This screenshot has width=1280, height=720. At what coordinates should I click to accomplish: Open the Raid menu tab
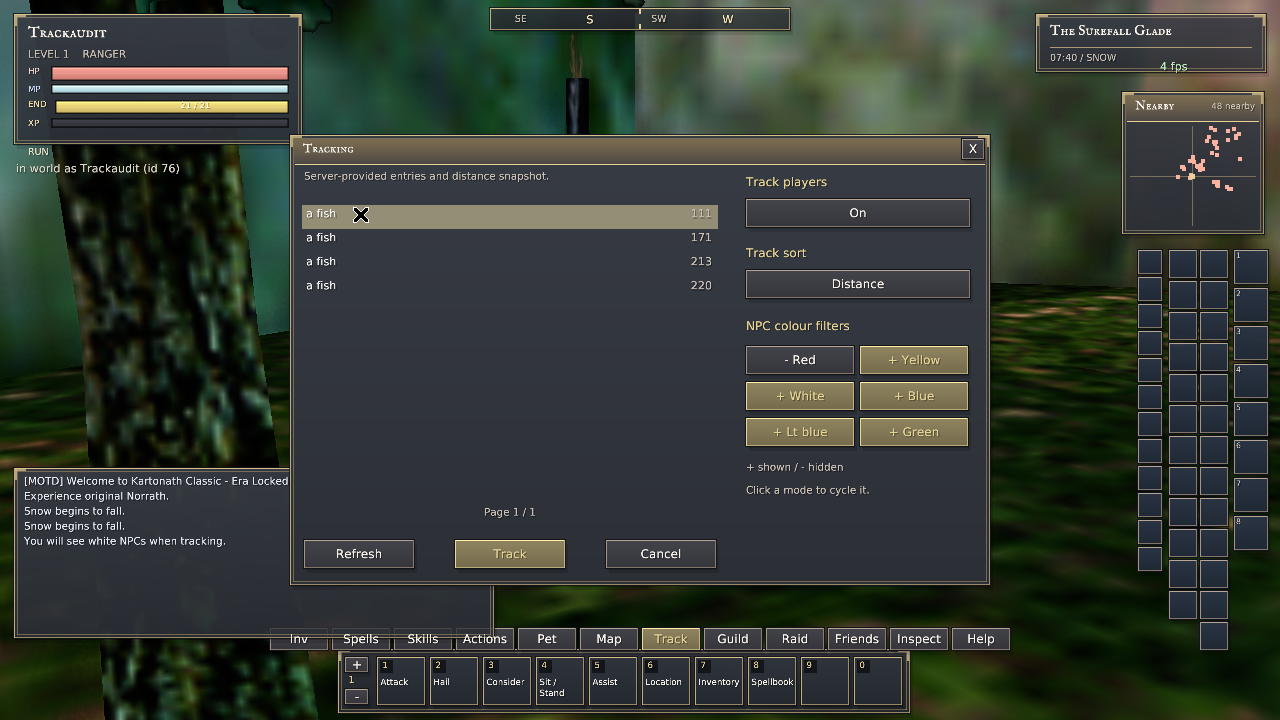click(x=795, y=639)
